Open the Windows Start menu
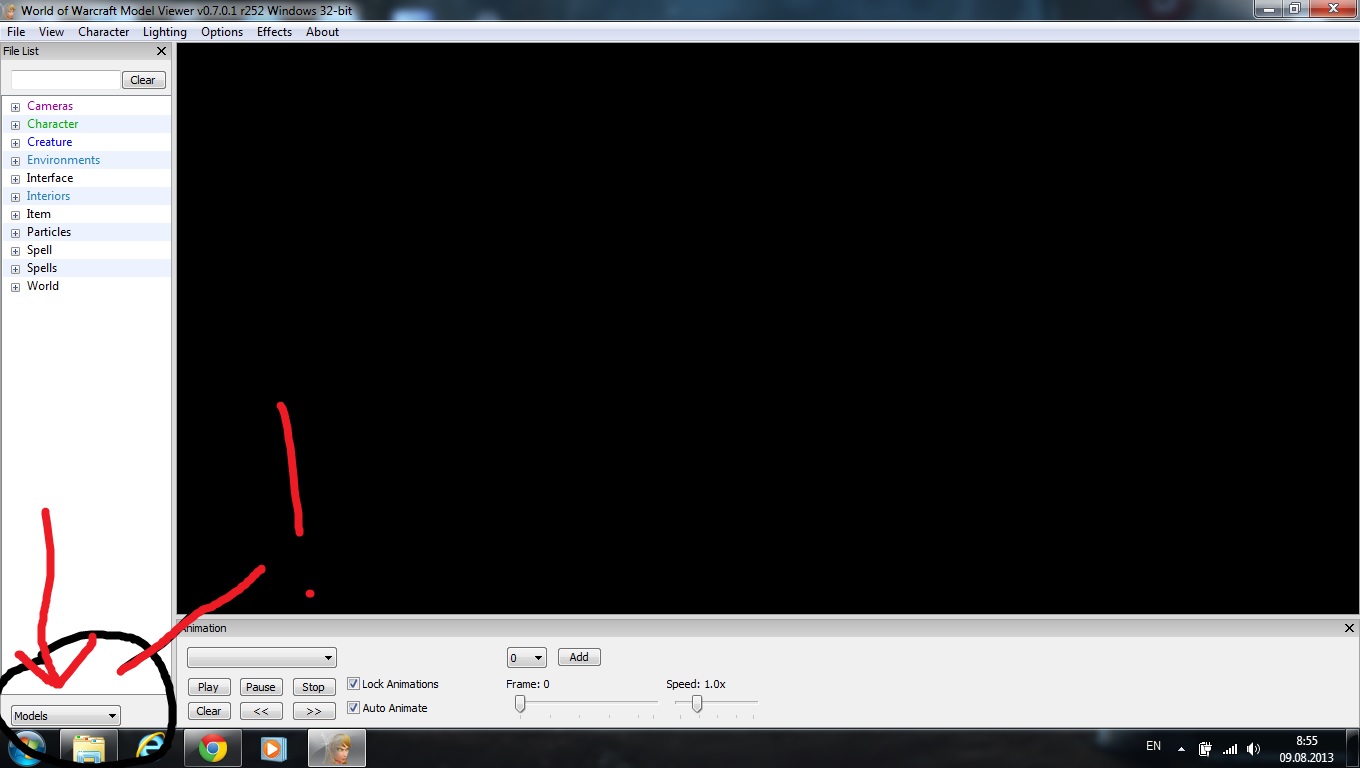The width and height of the screenshot is (1360, 768). click(26, 748)
